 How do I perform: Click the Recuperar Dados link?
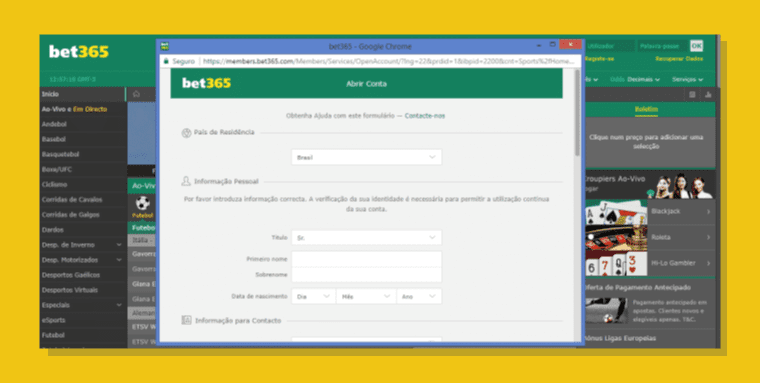pos(679,59)
